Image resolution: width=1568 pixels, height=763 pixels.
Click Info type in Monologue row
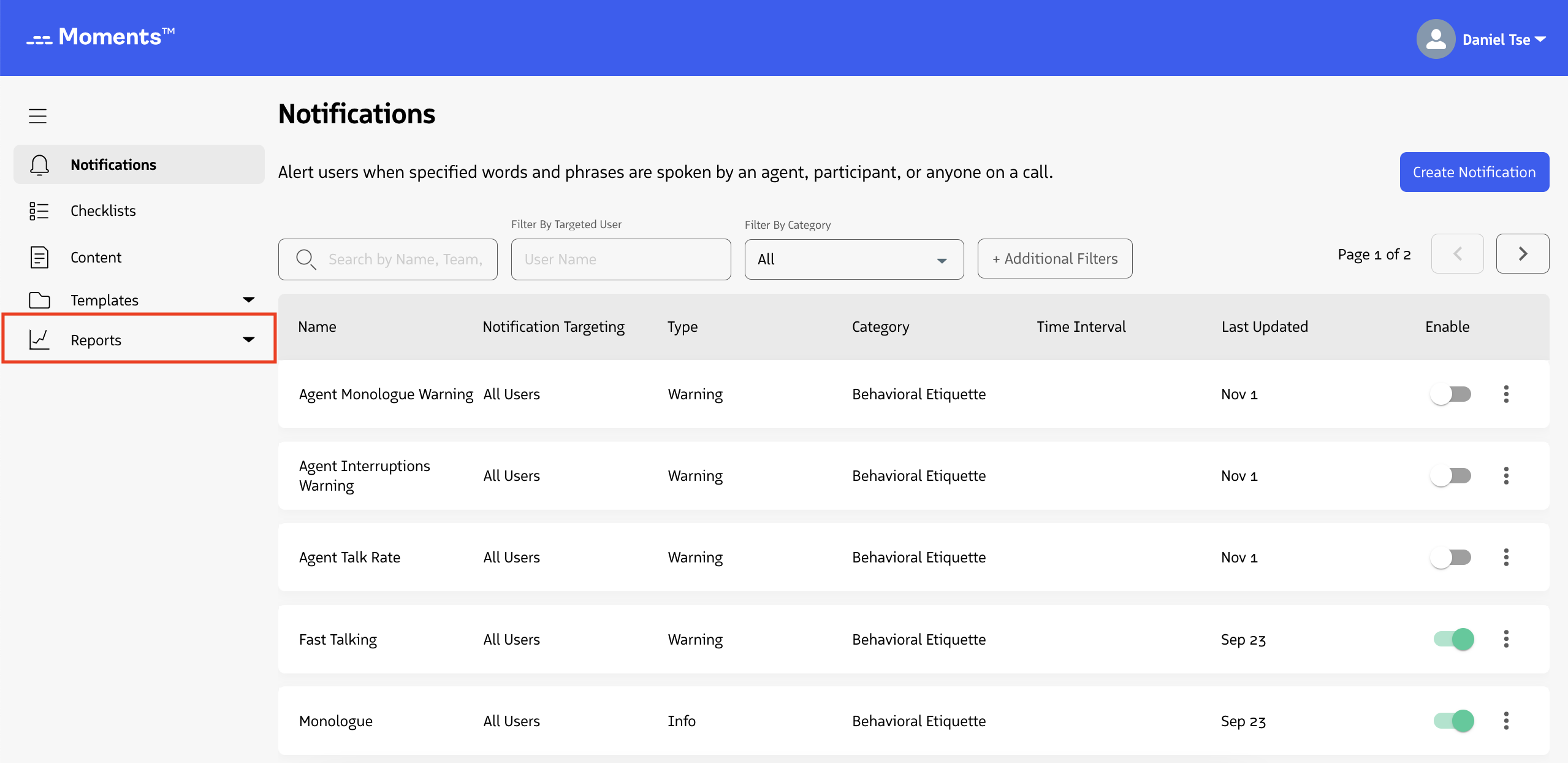[x=682, y=721]
